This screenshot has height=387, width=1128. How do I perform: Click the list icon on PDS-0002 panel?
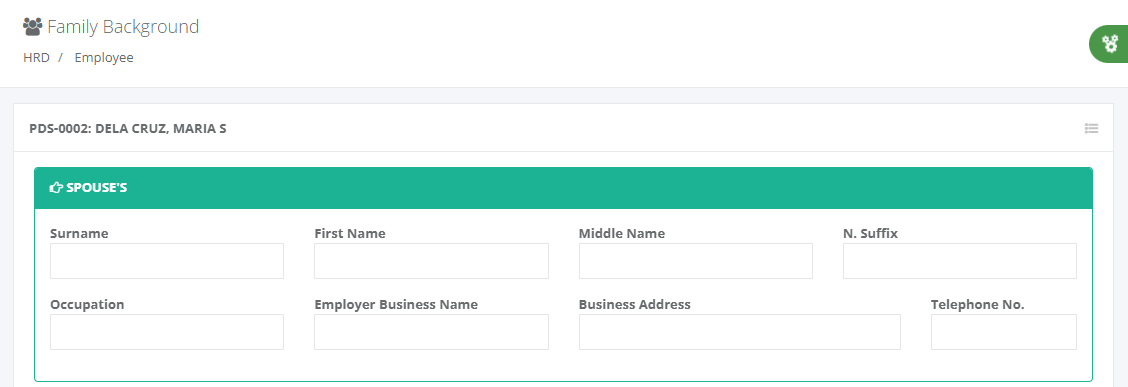1091,129
